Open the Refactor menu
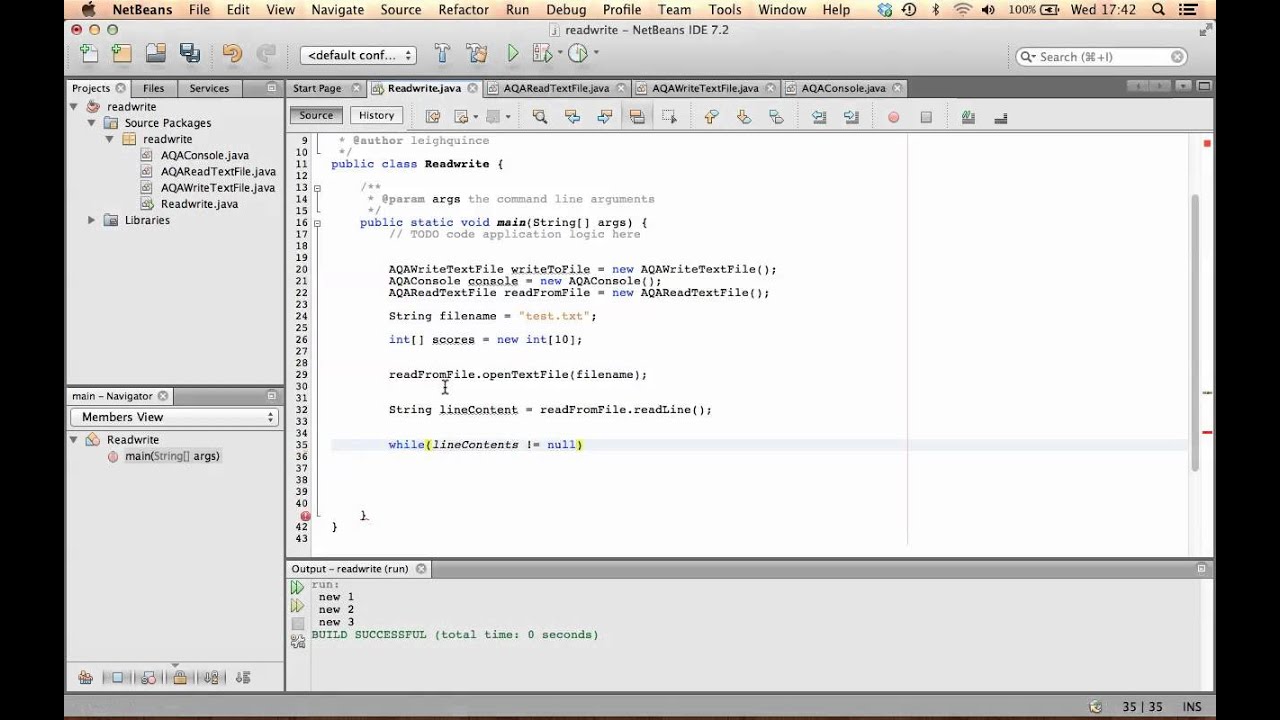The height and width of the screenshot is (720, 1280). pyautogui.click(x=464, y=9)
